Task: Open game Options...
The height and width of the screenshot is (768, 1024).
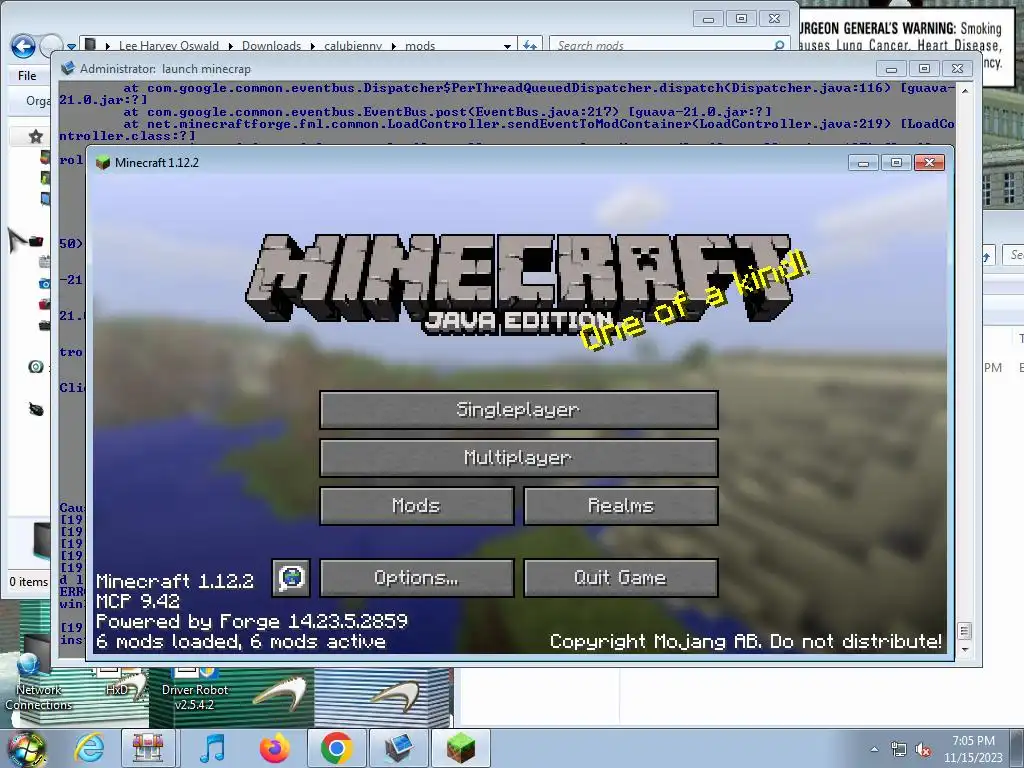Action: pos(417,577)
